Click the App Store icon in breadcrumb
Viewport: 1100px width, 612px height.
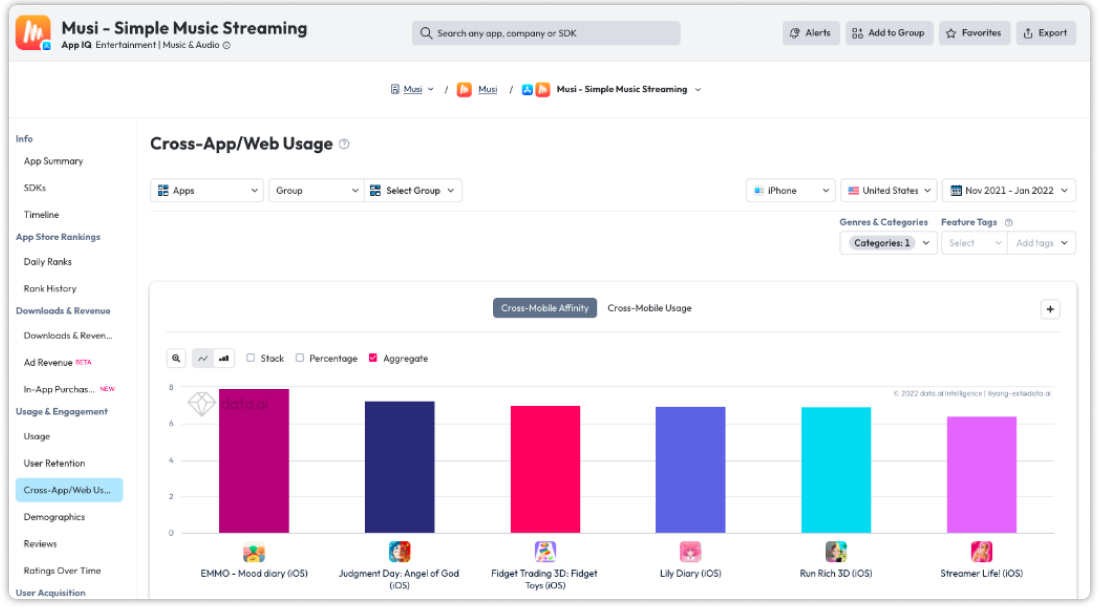[527, 90]
